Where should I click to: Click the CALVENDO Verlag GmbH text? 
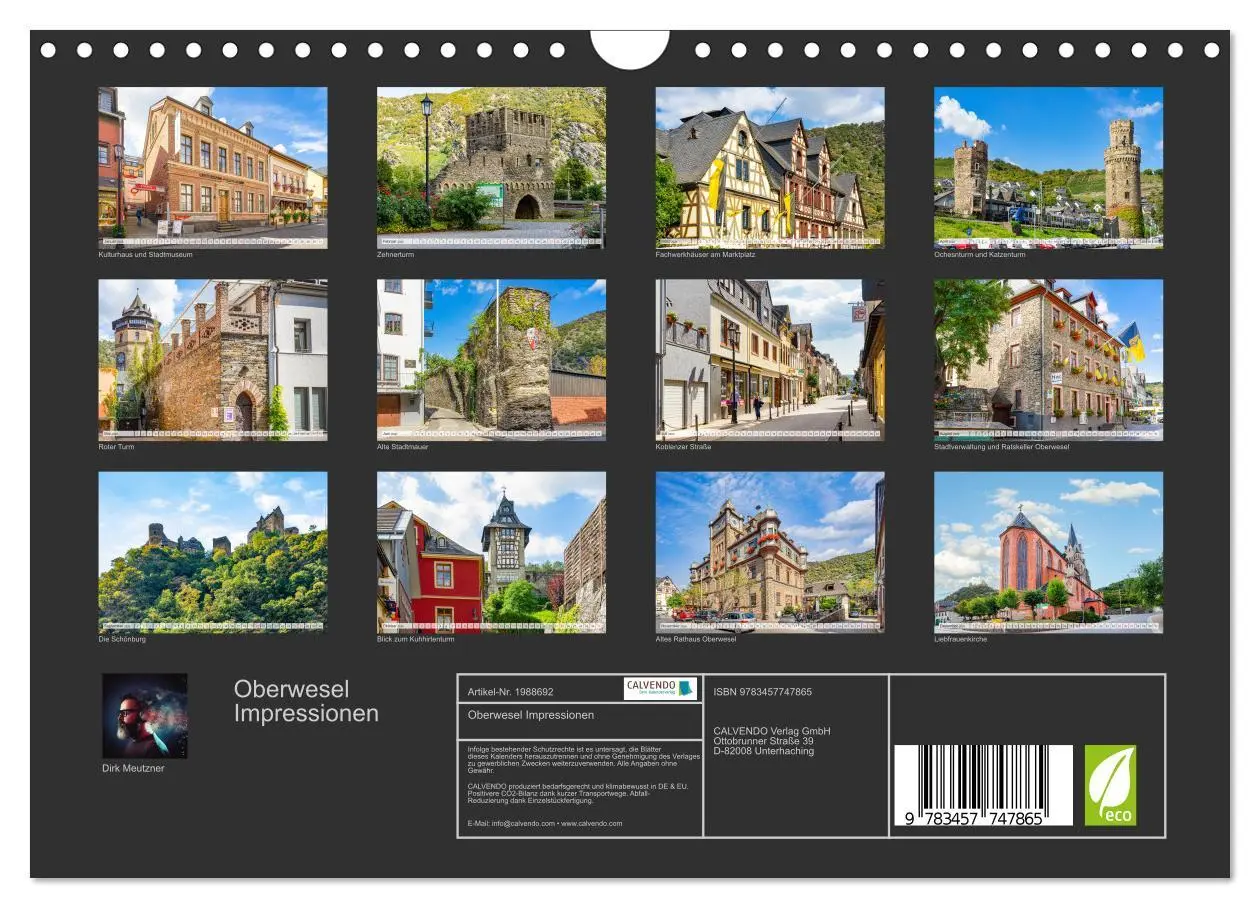[772, 731]
